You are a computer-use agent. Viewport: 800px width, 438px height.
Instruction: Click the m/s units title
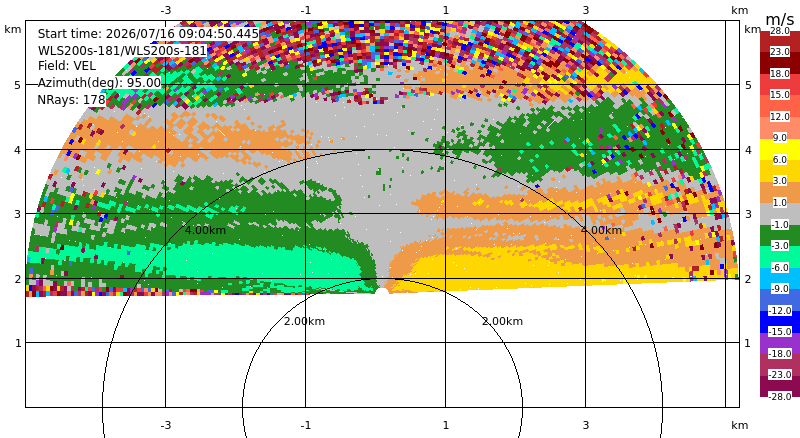[x=780, y=19]
